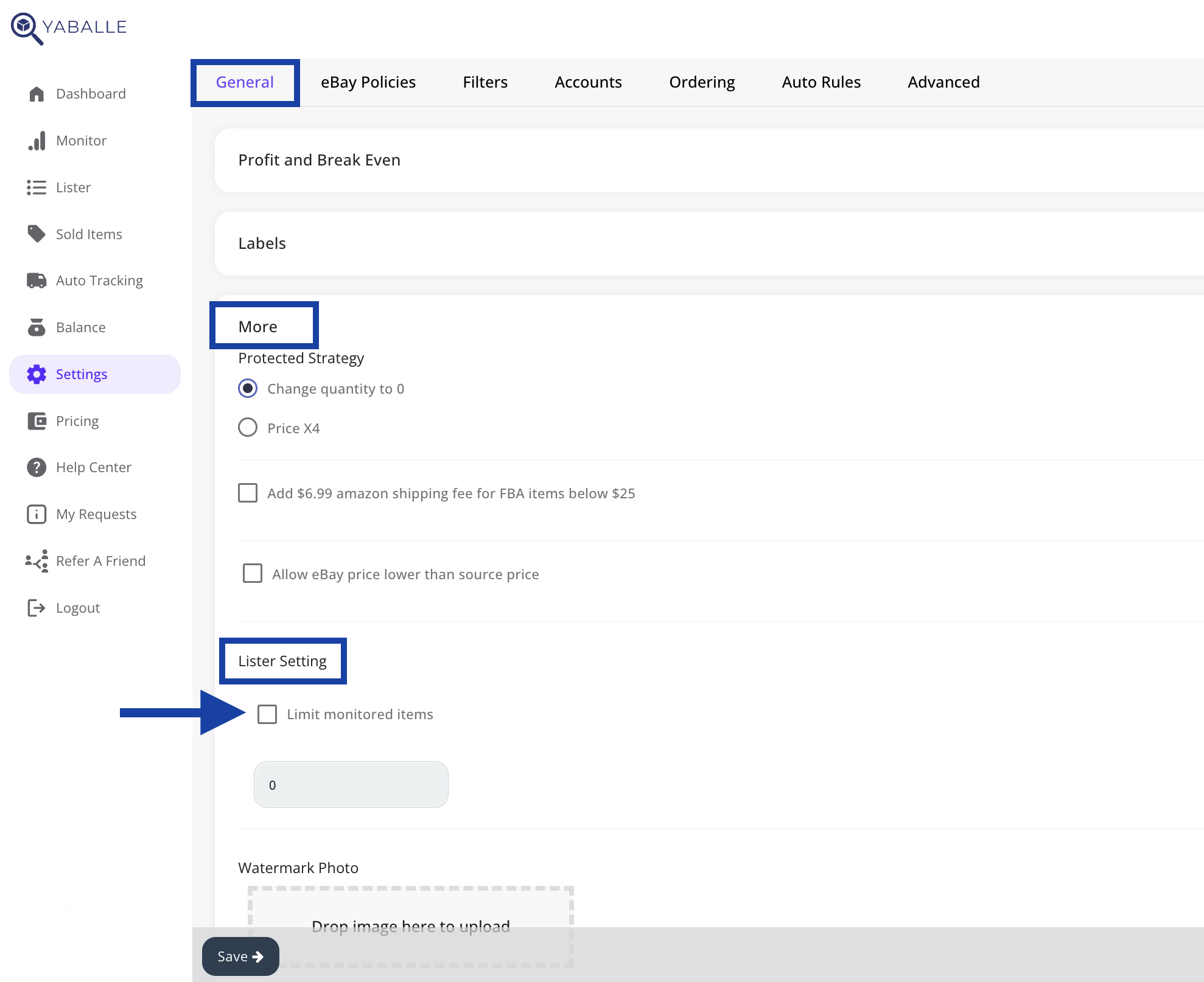The height and width of the screenshot is (982, 1204).
Task: Enable Limit monitored items checkbox
Action: 267,714
